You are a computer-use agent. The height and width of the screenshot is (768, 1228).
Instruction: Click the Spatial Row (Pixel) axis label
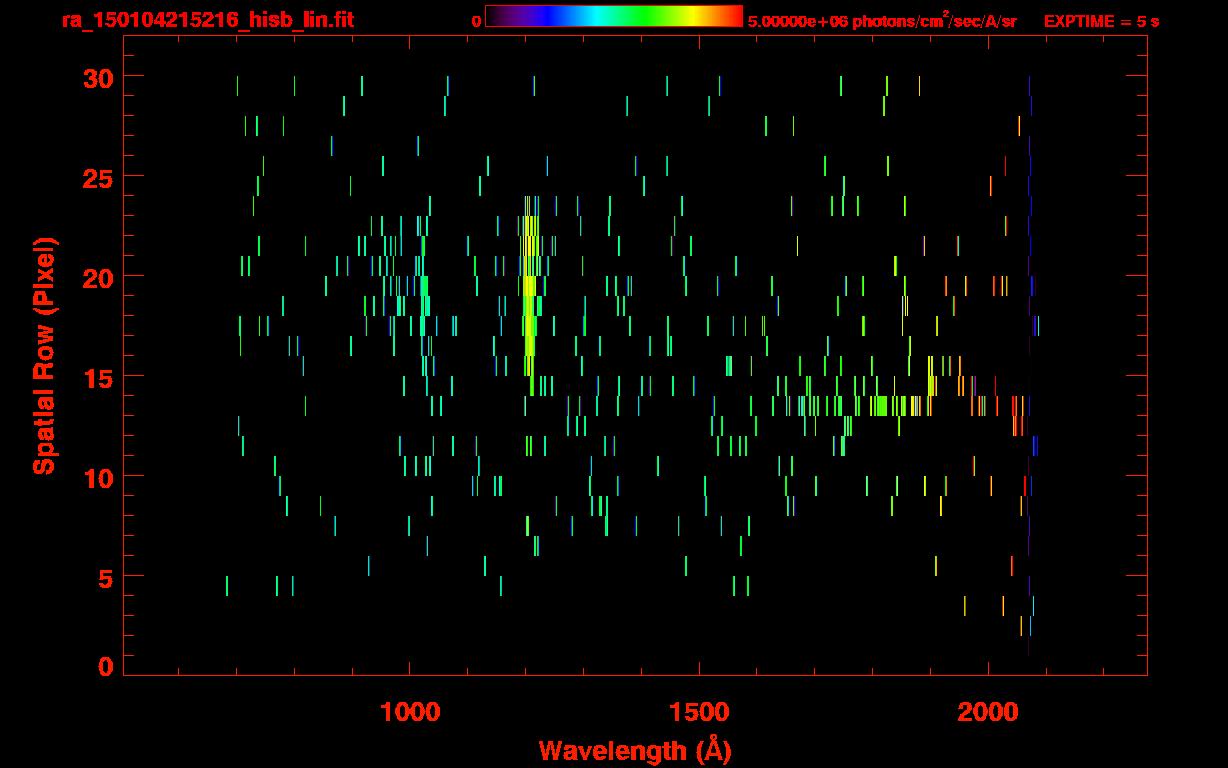pos(44,356)
